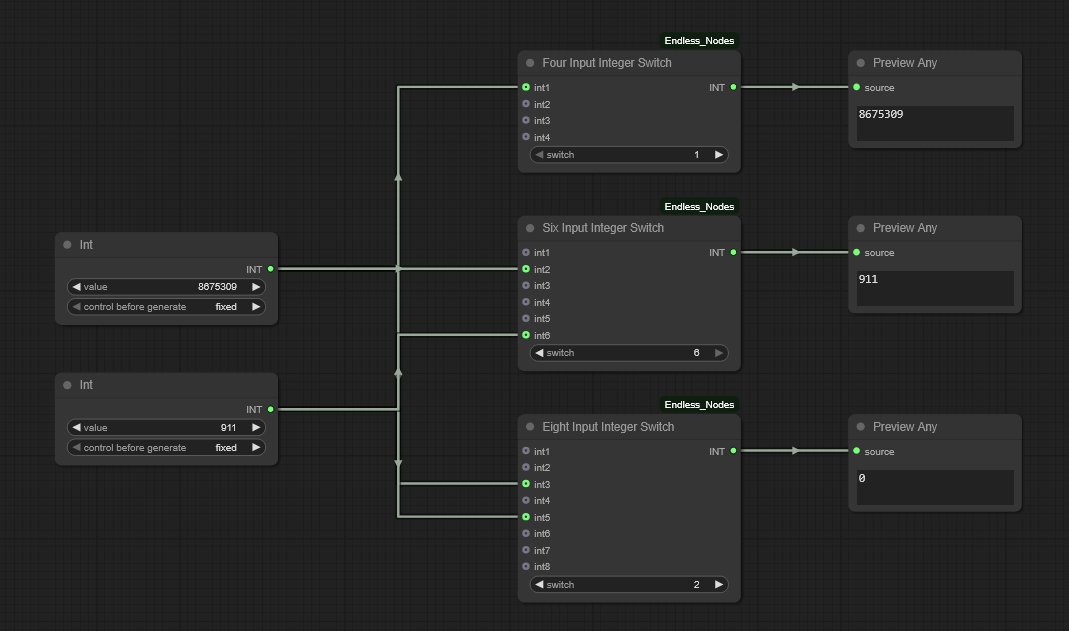Click the 911 output text in the Preview Any node

tap(868, 280)
